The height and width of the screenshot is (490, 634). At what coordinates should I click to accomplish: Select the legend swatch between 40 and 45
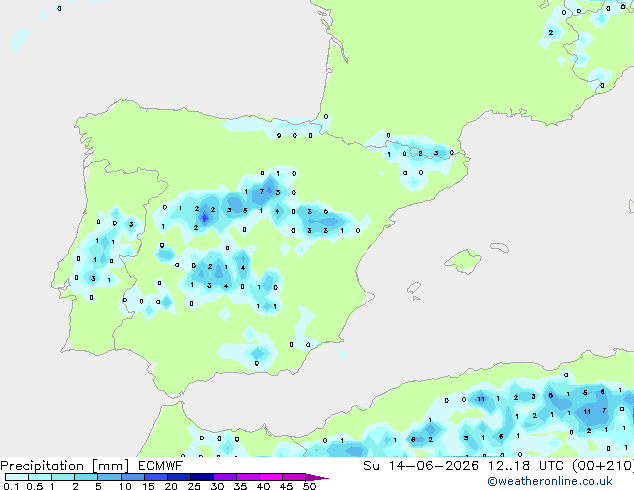271,477
